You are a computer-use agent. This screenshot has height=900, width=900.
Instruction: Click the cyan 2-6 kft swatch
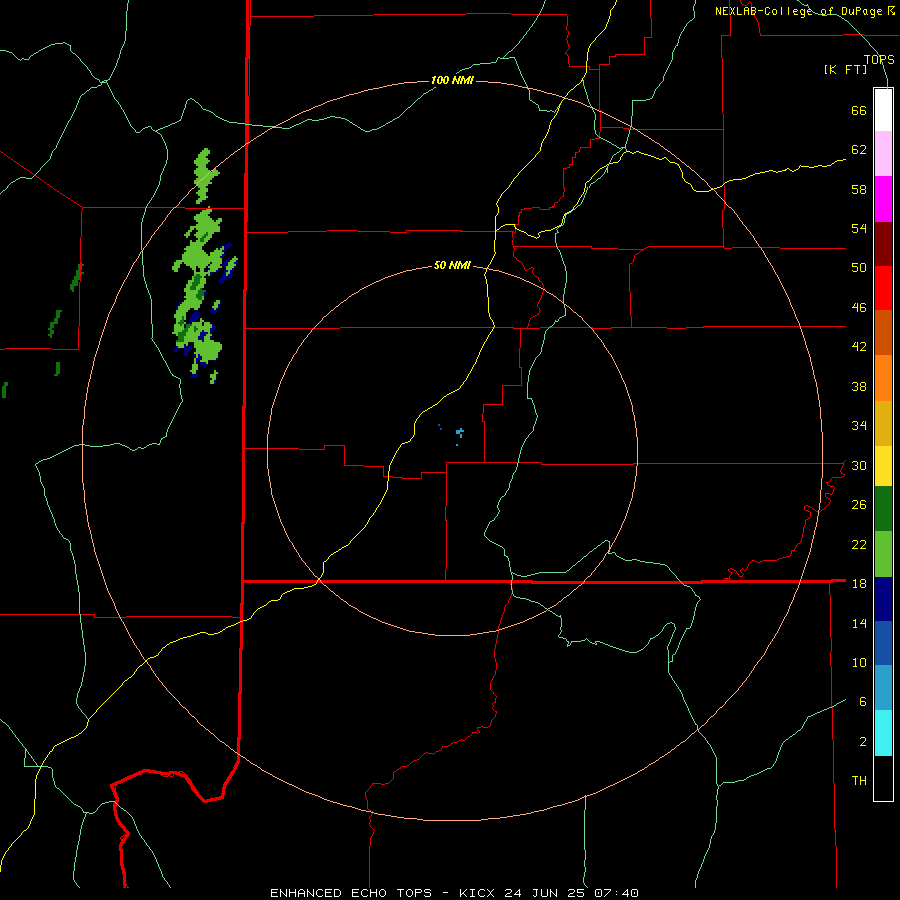pyautogui.click(x=883, y=733)
